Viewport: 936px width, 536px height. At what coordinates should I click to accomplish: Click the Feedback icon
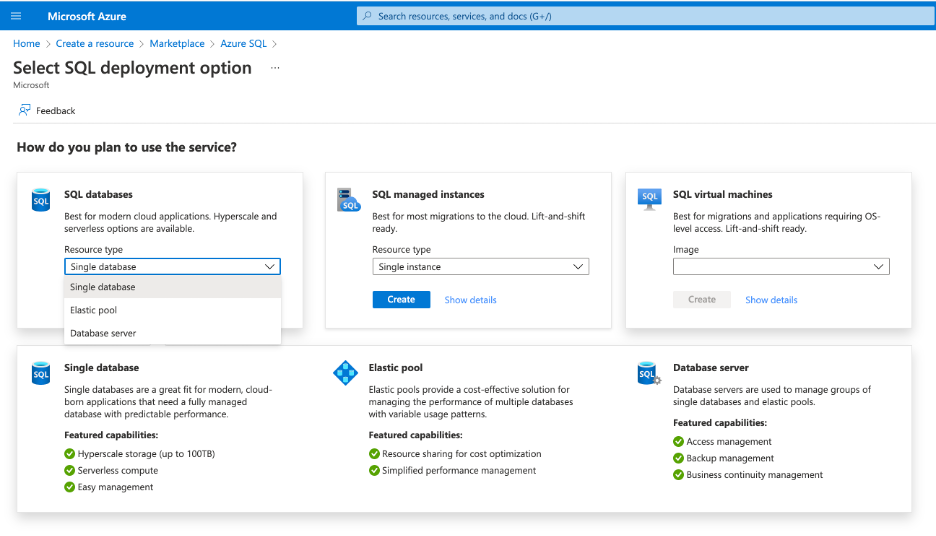coord(25,110)
